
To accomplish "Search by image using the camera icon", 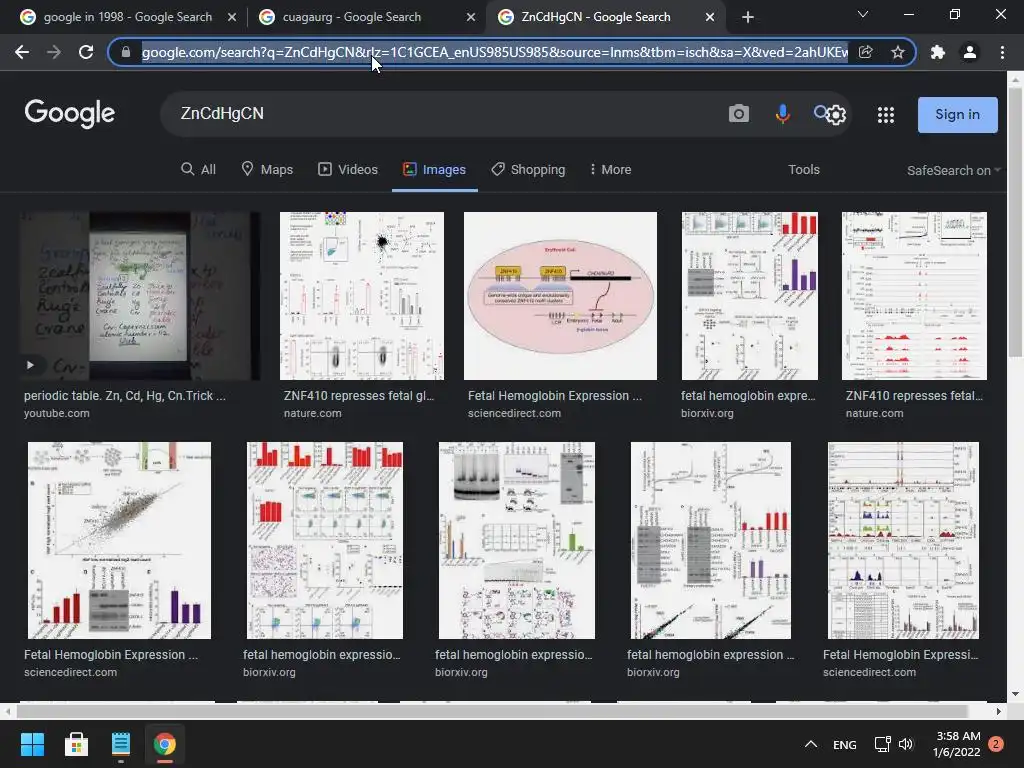I will 739,114.
